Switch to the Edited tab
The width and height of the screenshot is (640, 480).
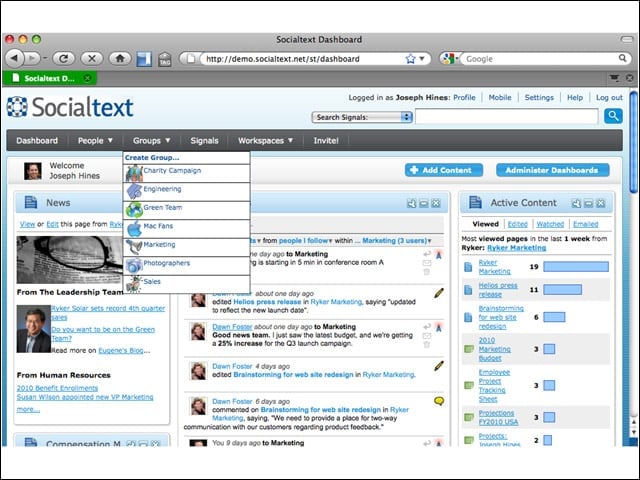[518, 224]
